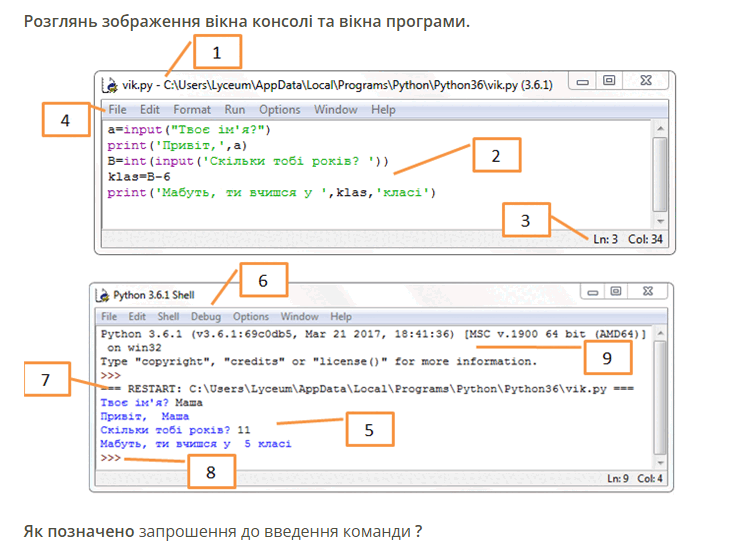Click Shell line 'Скільки тобі років? 11'
The height and width of the screenshot is (551, 748).
tap(175, 430)
